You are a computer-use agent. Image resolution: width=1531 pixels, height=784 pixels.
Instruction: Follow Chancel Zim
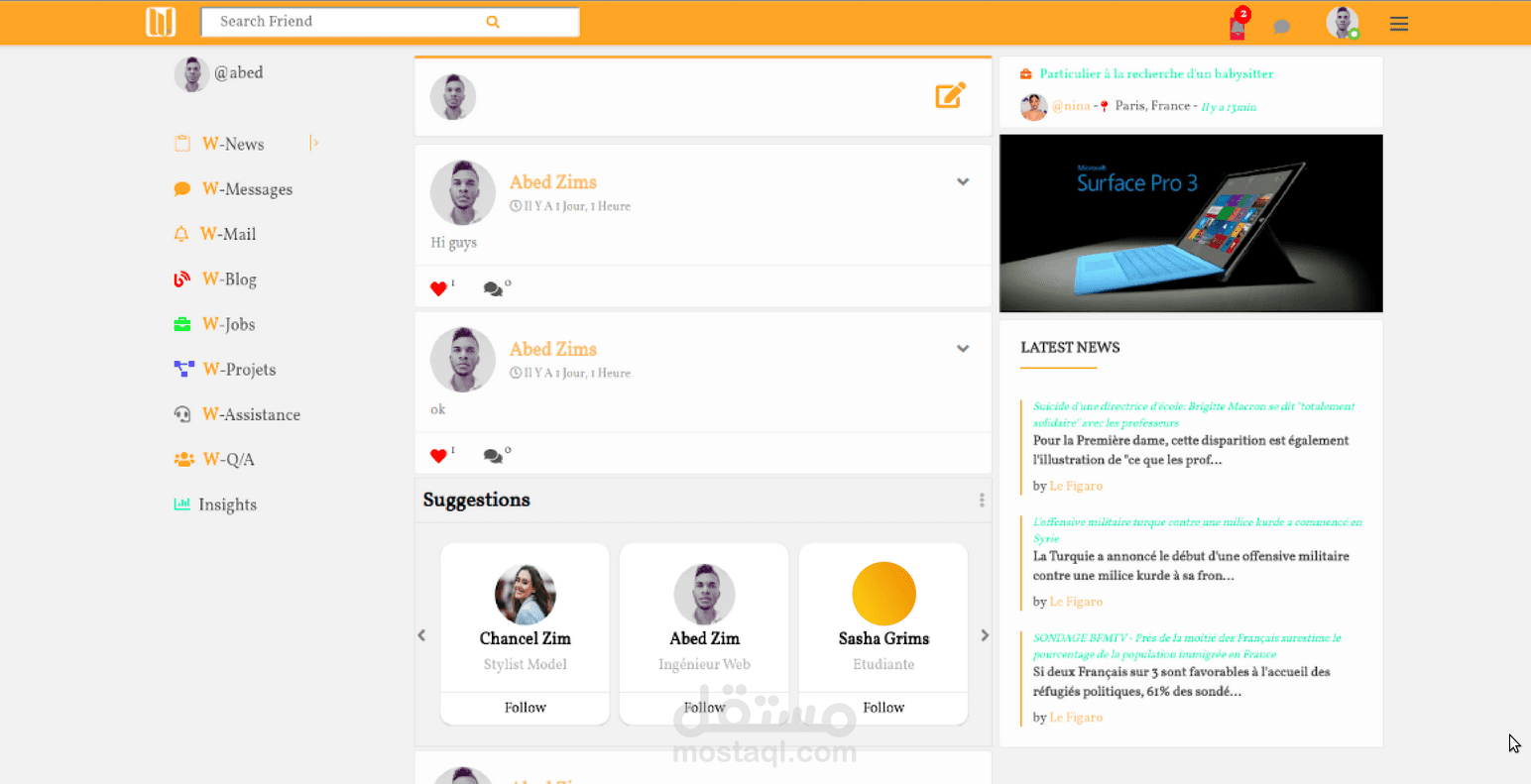pos(525,707)
